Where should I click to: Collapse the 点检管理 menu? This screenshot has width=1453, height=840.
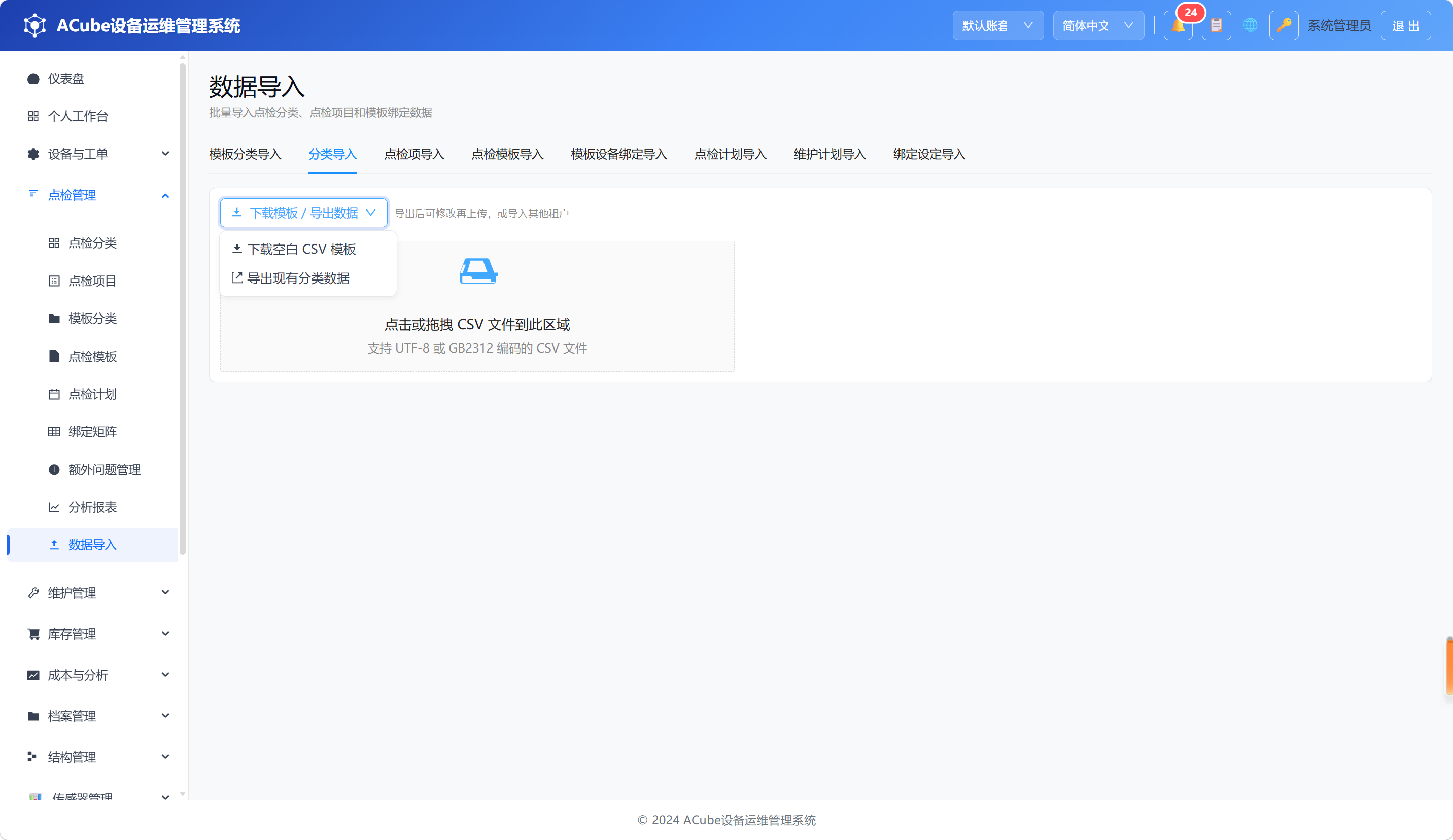[92, 195]
